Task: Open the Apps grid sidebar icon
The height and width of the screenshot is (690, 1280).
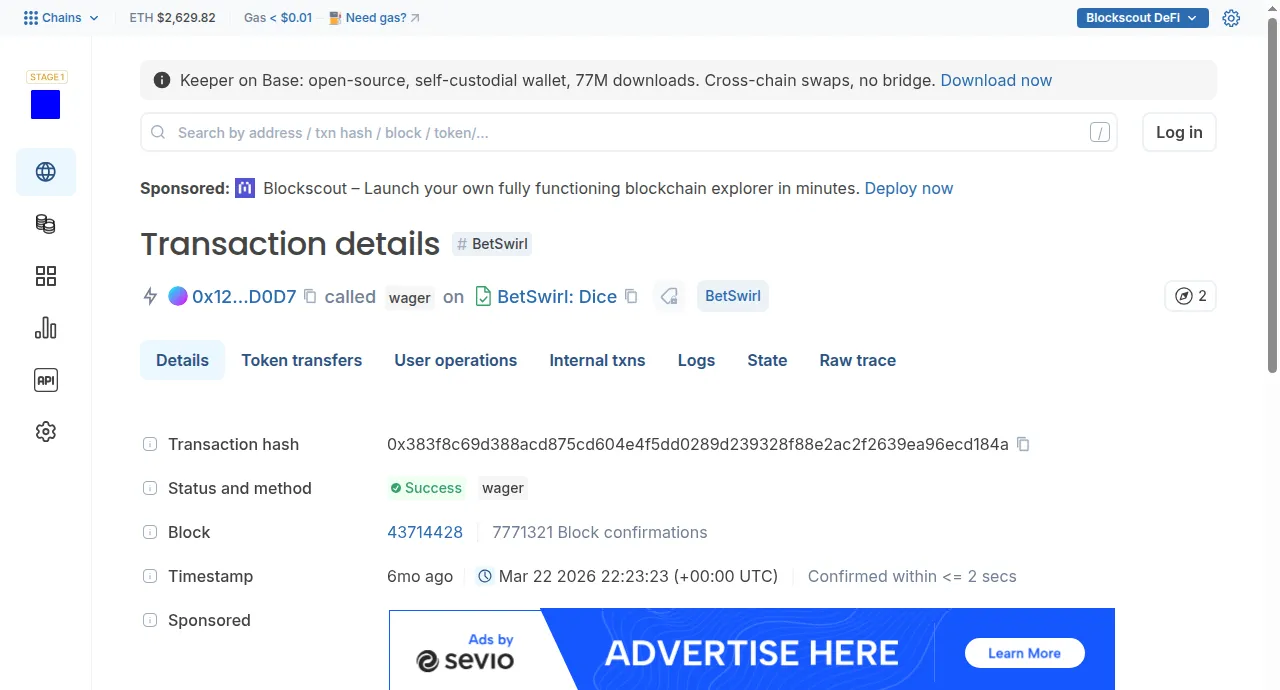Action: (46, 276)
